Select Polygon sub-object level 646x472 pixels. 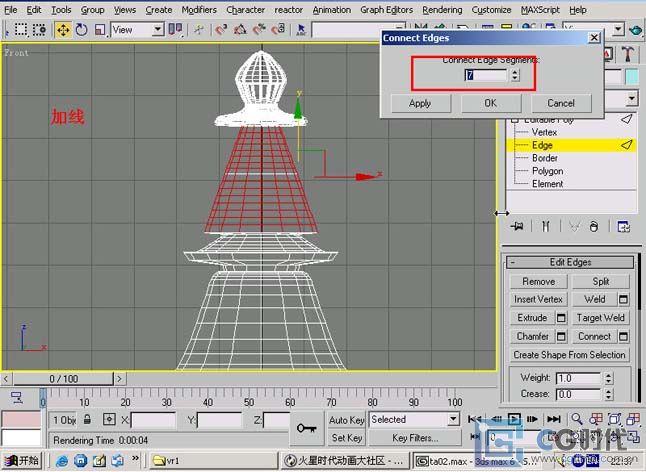(548, 171)
